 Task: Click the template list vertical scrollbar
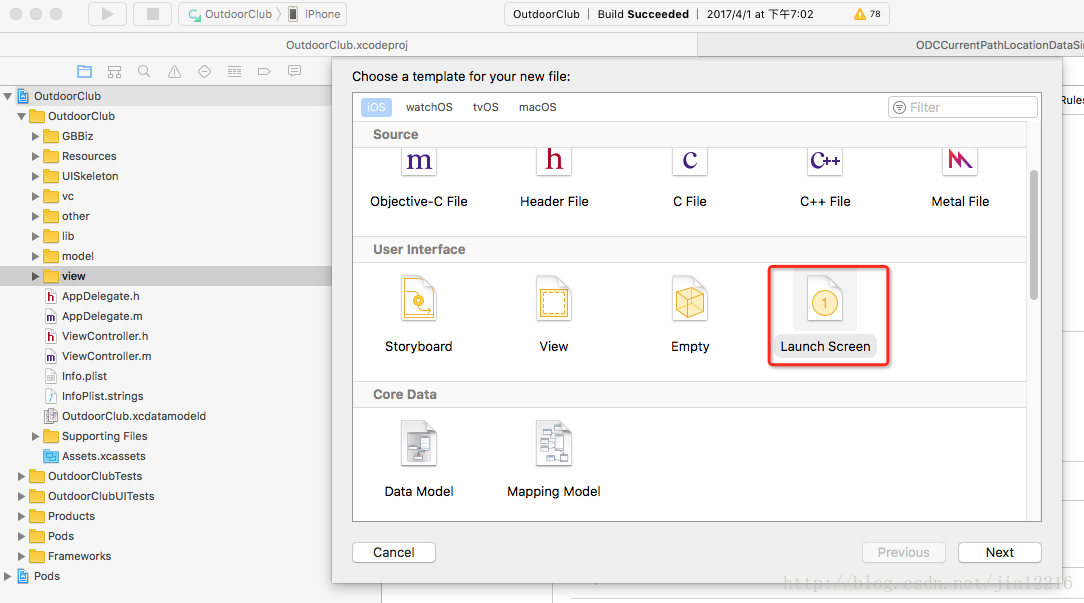pos(1034,234)
